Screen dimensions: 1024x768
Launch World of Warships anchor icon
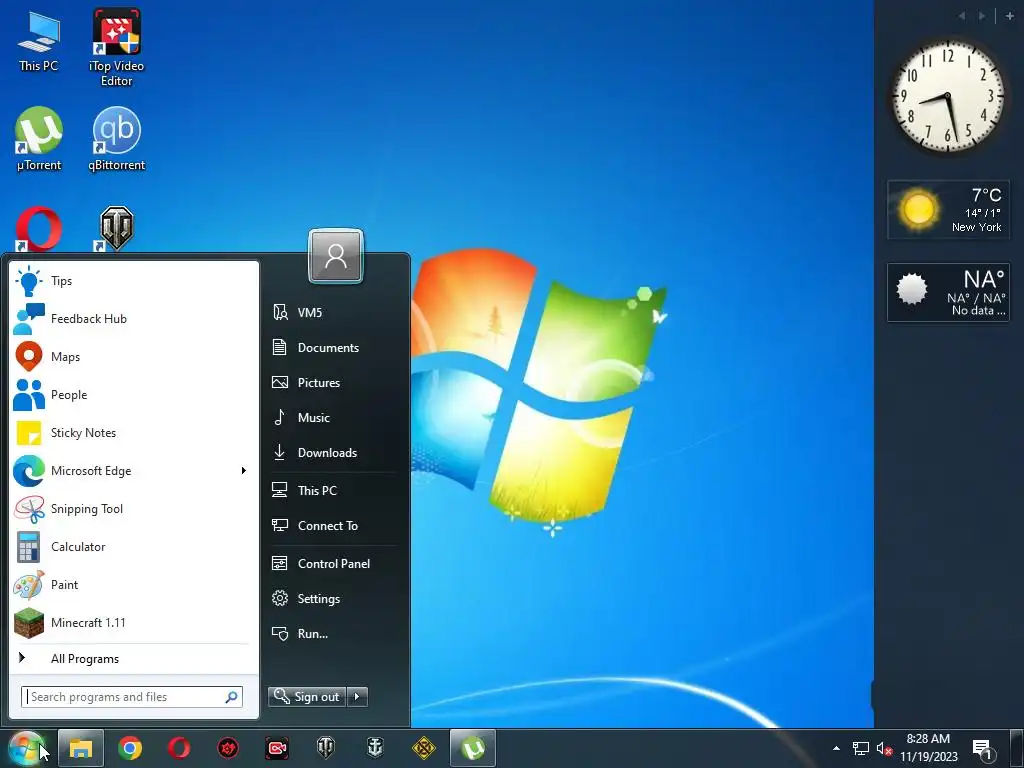(x=375, y=748)
